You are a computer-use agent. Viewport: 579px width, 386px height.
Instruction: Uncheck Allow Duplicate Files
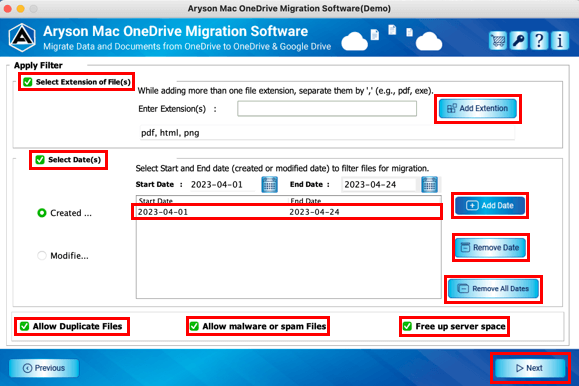(x=24, y=326)
